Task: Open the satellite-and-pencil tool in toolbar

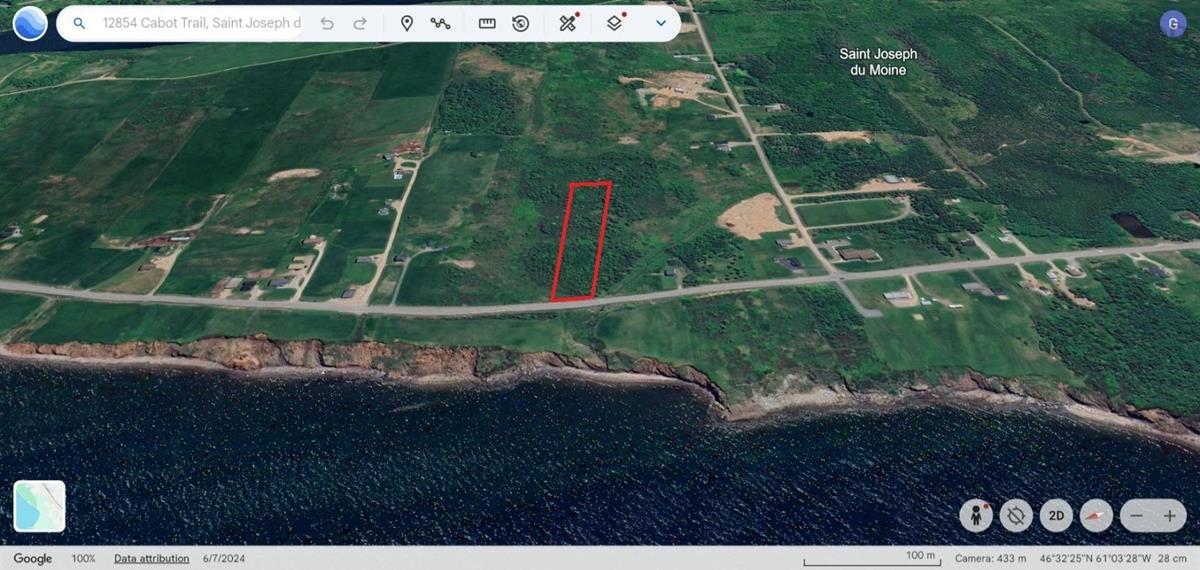Action: (568, 23)
